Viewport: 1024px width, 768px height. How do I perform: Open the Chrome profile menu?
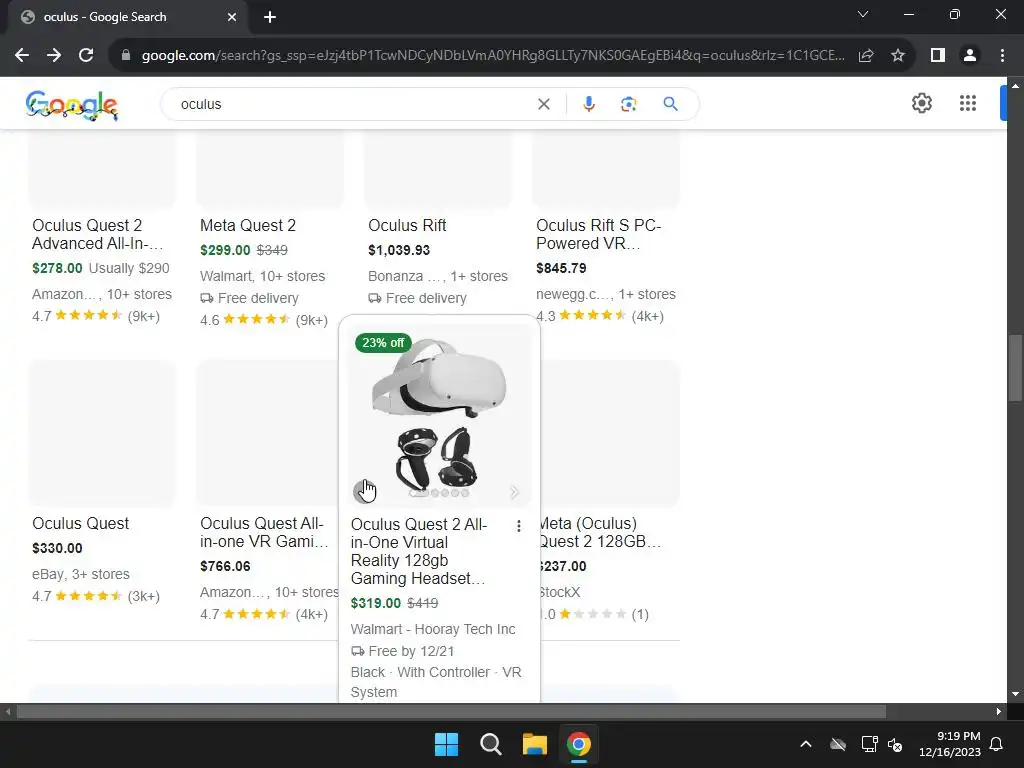click(x=970, y=56)
